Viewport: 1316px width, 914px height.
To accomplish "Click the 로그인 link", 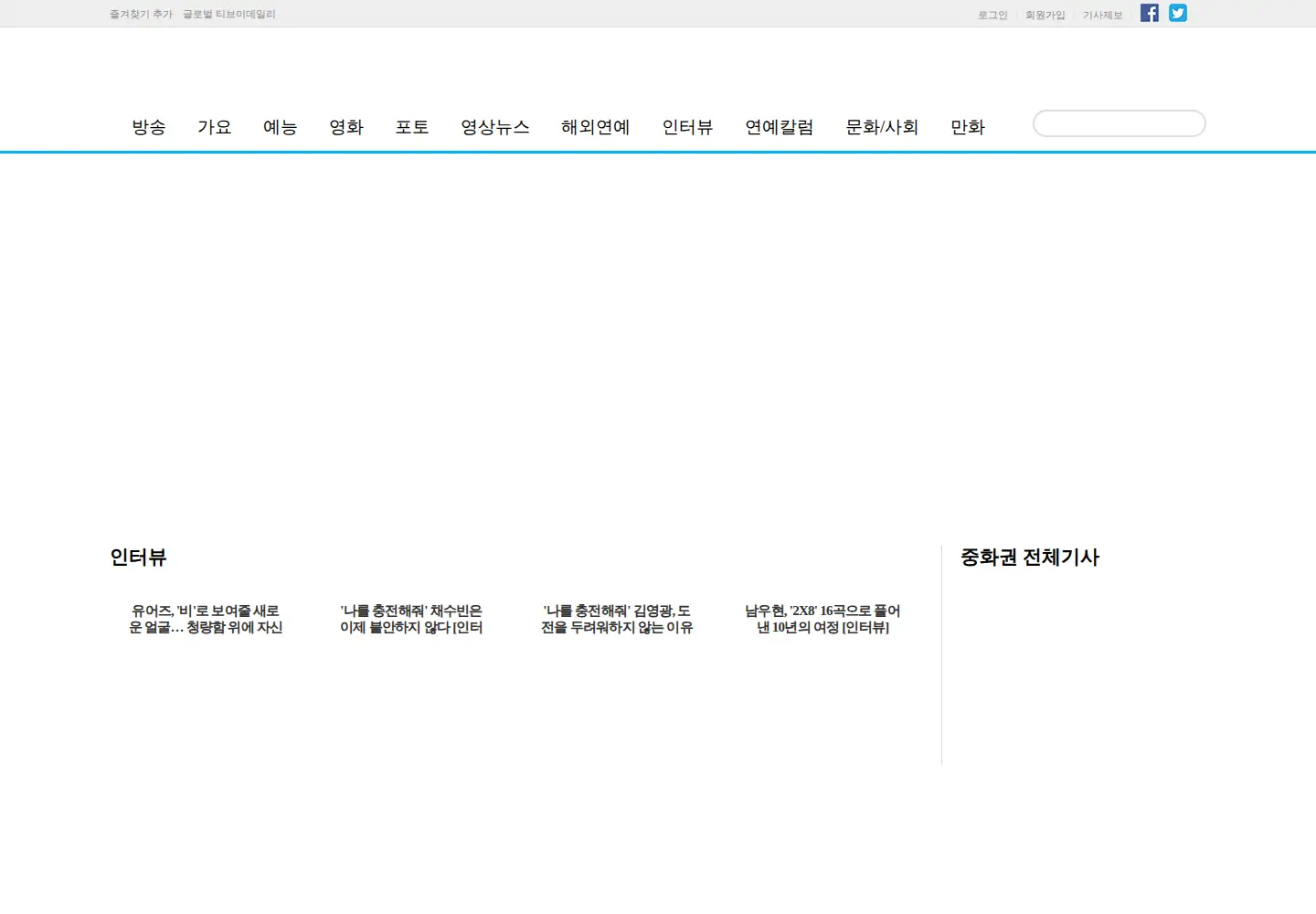I will click(992, 15).
